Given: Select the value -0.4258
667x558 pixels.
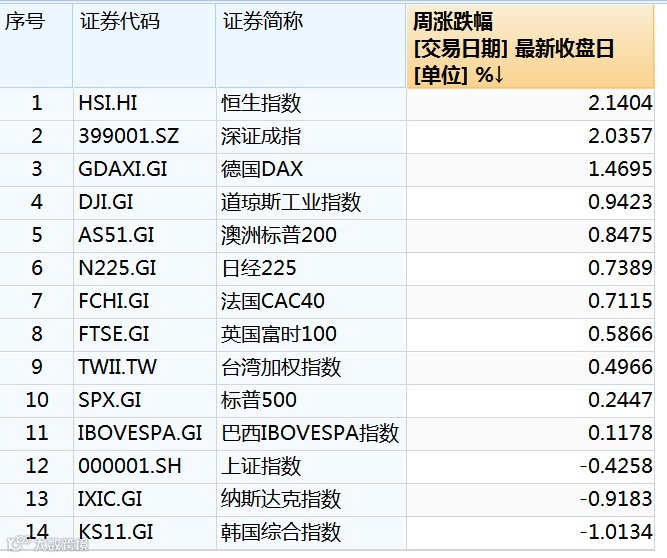Looking at the screenshot, I should 616,466.
